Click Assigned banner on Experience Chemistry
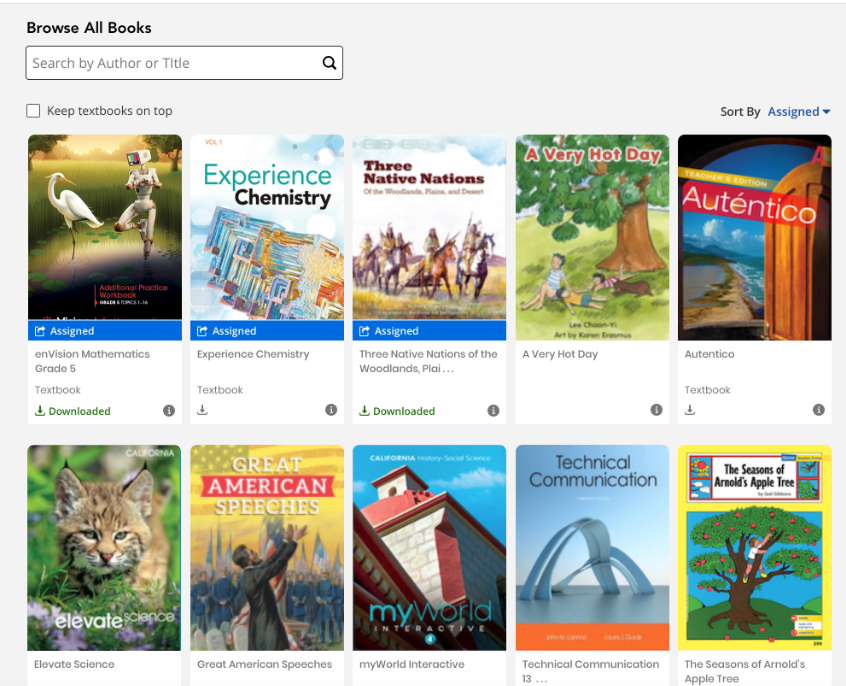 [267, 331]
